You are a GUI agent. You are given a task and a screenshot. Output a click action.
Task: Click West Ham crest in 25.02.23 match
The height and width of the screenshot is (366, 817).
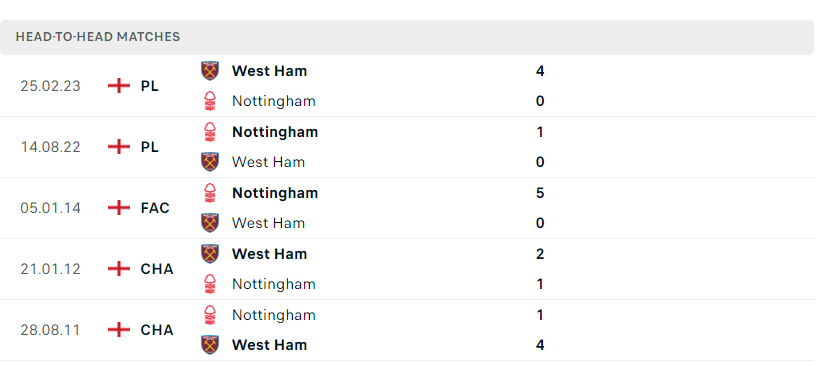210,71
